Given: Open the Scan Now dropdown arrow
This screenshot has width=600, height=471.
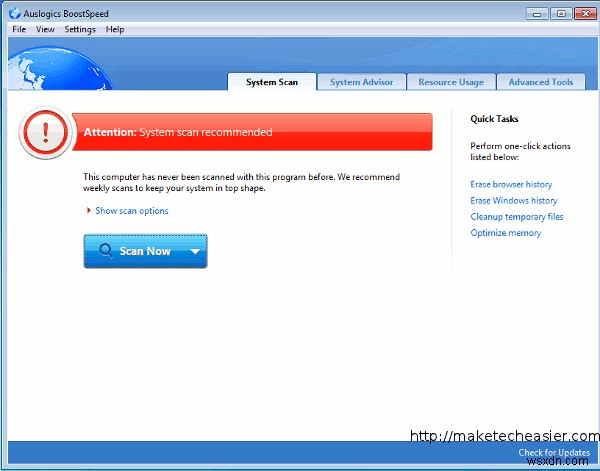Looking at the screenshot, I should [x=196, y=251].
